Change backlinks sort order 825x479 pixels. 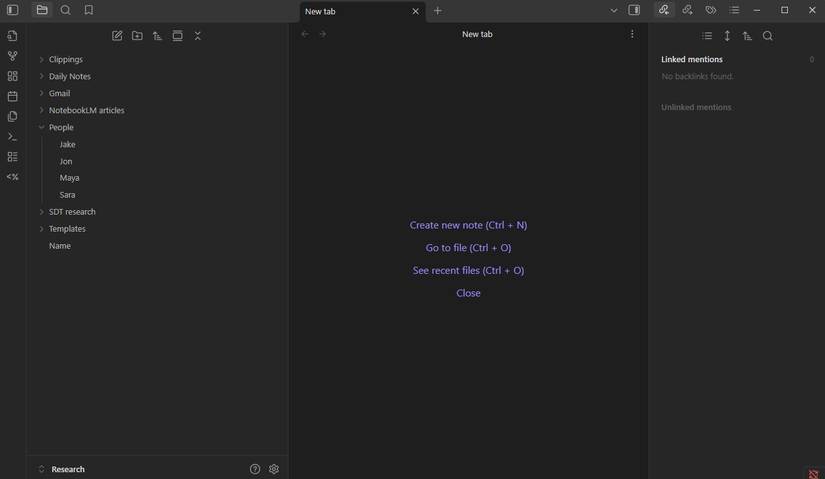(x=747, y=36)
